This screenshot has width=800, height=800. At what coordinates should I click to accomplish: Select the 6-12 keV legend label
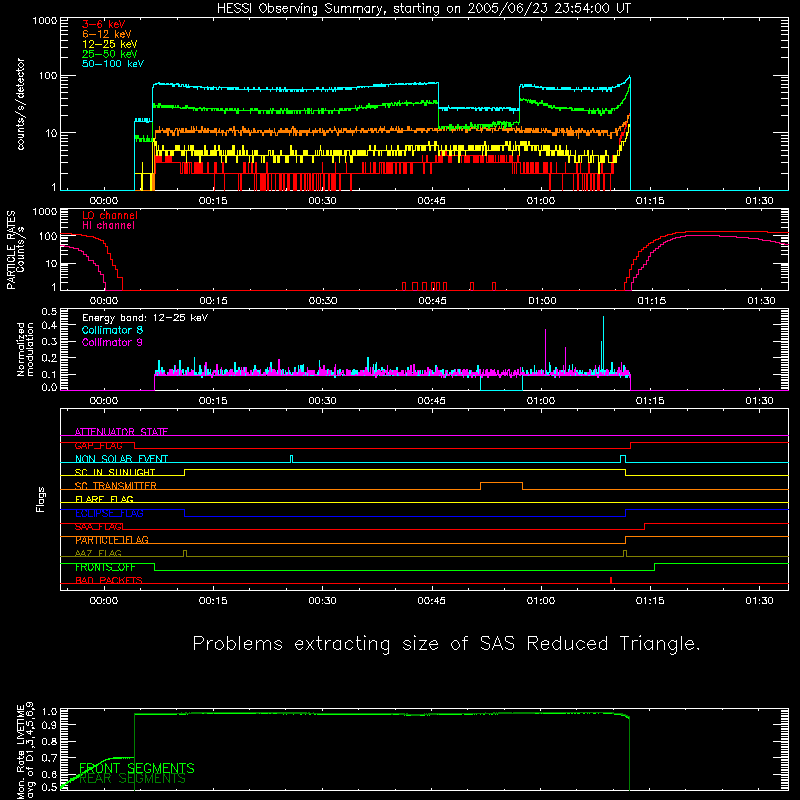click(x=107, y=34)
